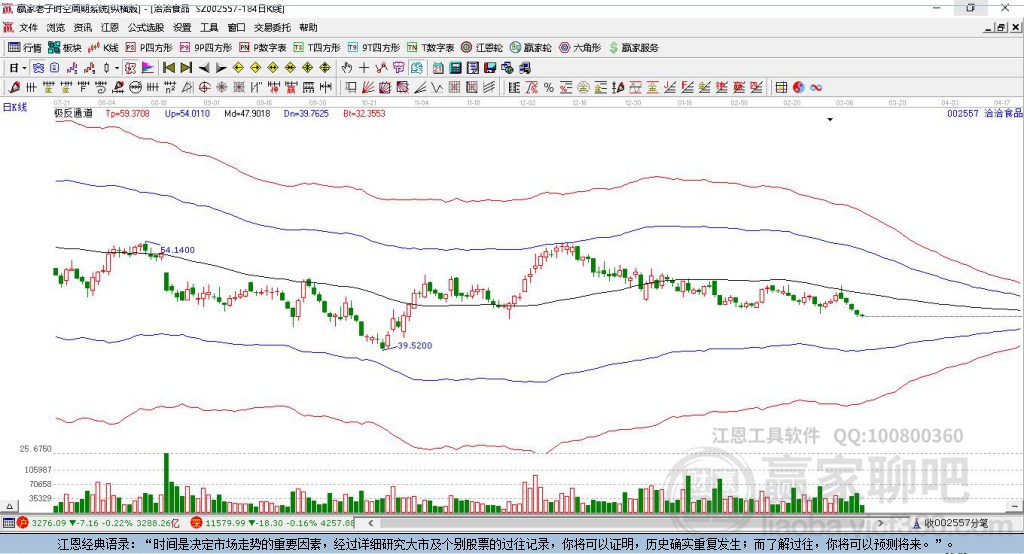
Task: Click the Bt=32.3553 value
Action: [x=364, y=114]
